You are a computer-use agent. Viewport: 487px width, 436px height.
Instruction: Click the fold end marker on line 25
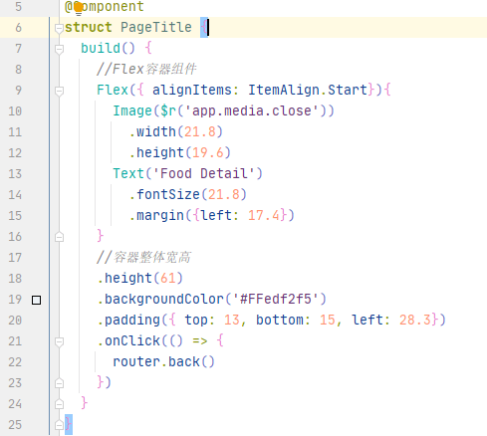tap(59, 425)
